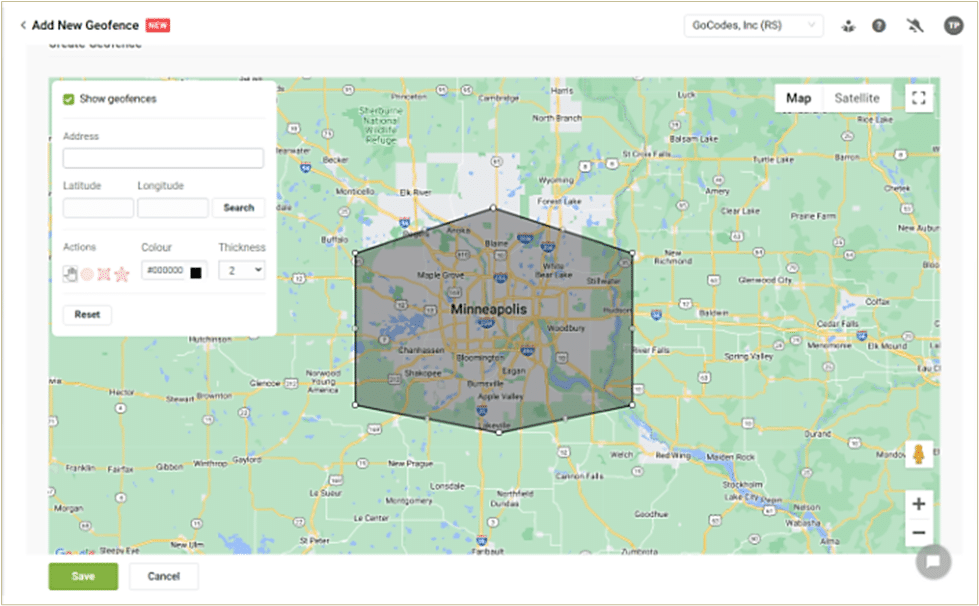Toggle fullscreen map view
The image size is (979, 606).
pos(919,98)
